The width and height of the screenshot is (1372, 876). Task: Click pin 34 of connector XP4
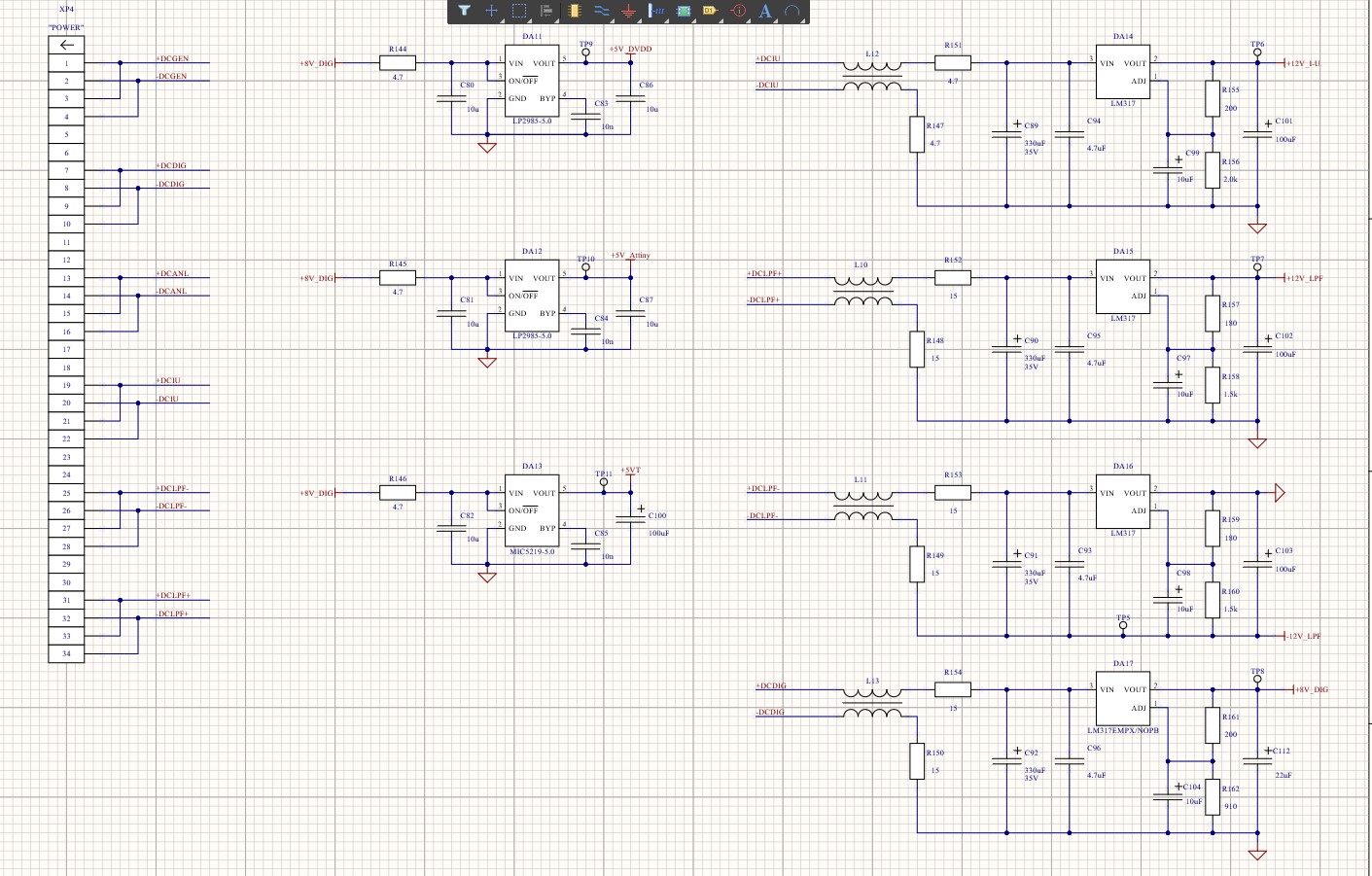tap(66, 653)
